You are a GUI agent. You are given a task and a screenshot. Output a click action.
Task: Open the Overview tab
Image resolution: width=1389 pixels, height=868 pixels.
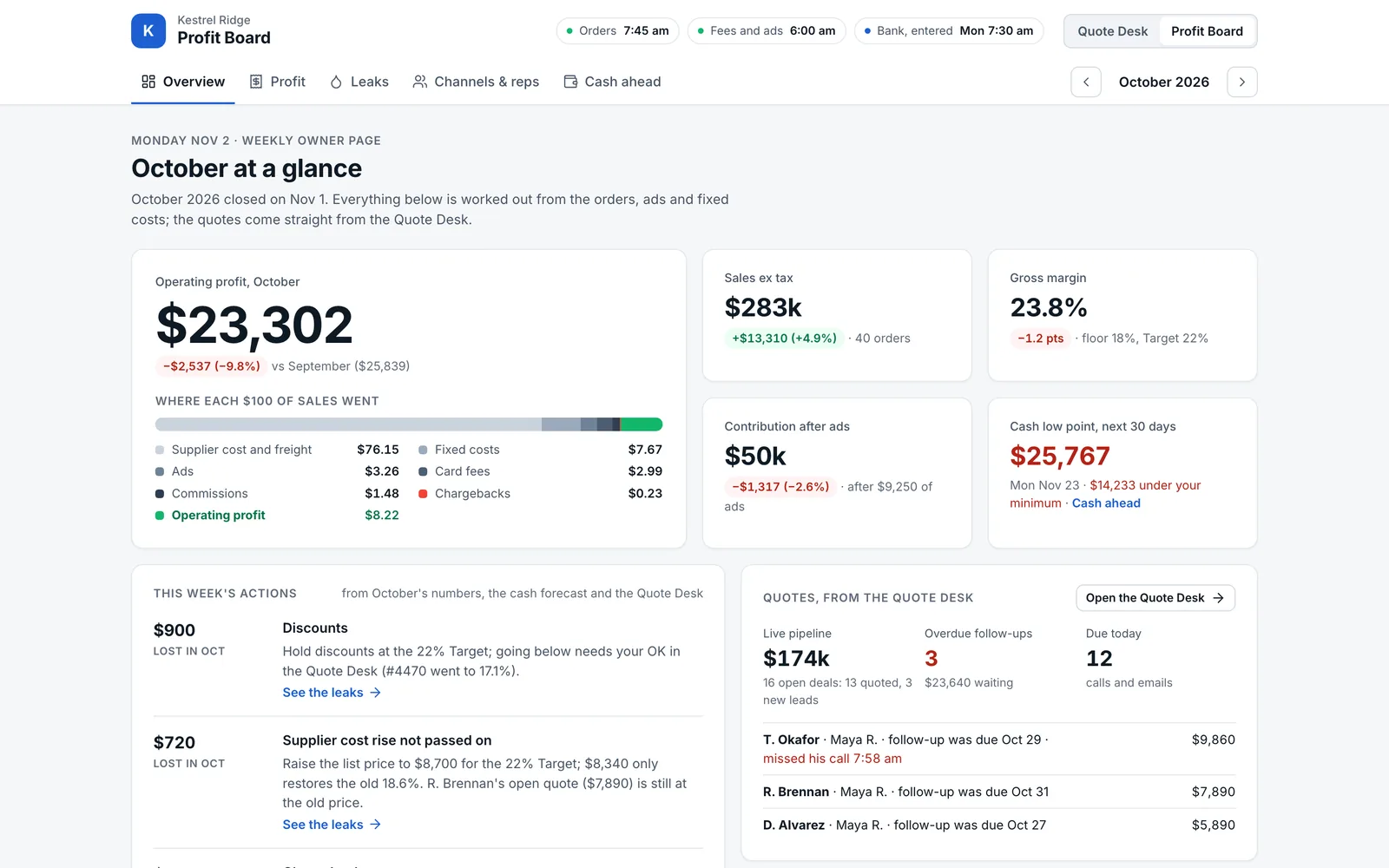[183, 82]
